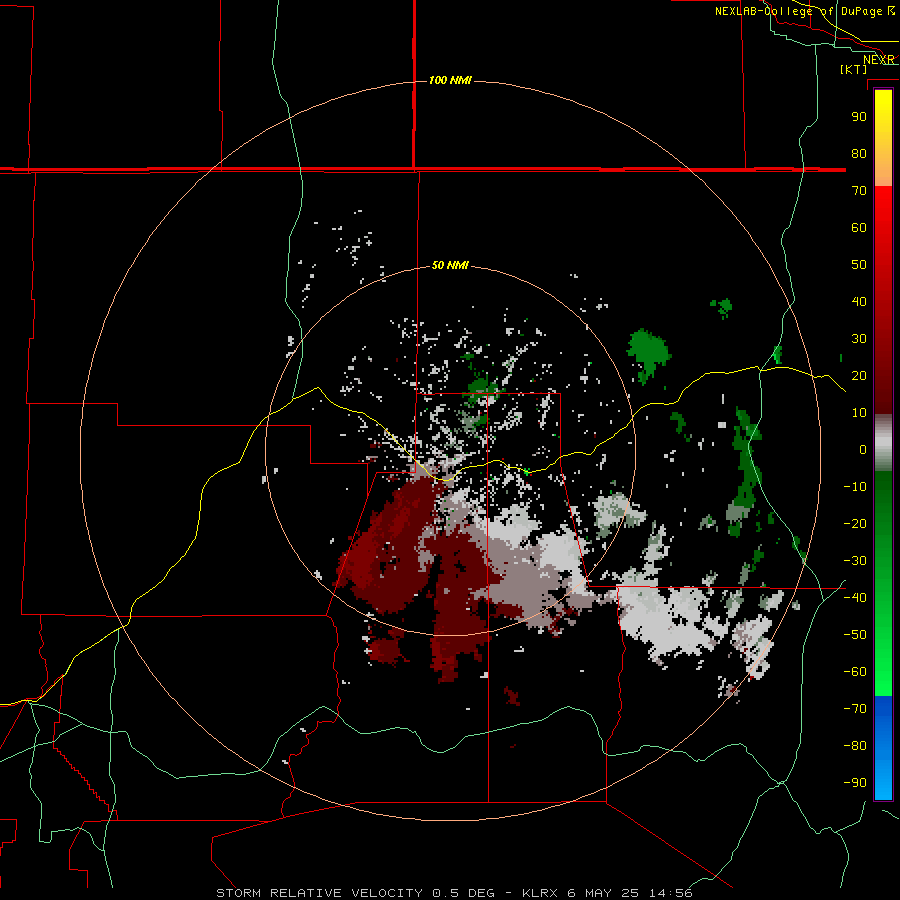Click the [KT] units label

coord(854,69)
